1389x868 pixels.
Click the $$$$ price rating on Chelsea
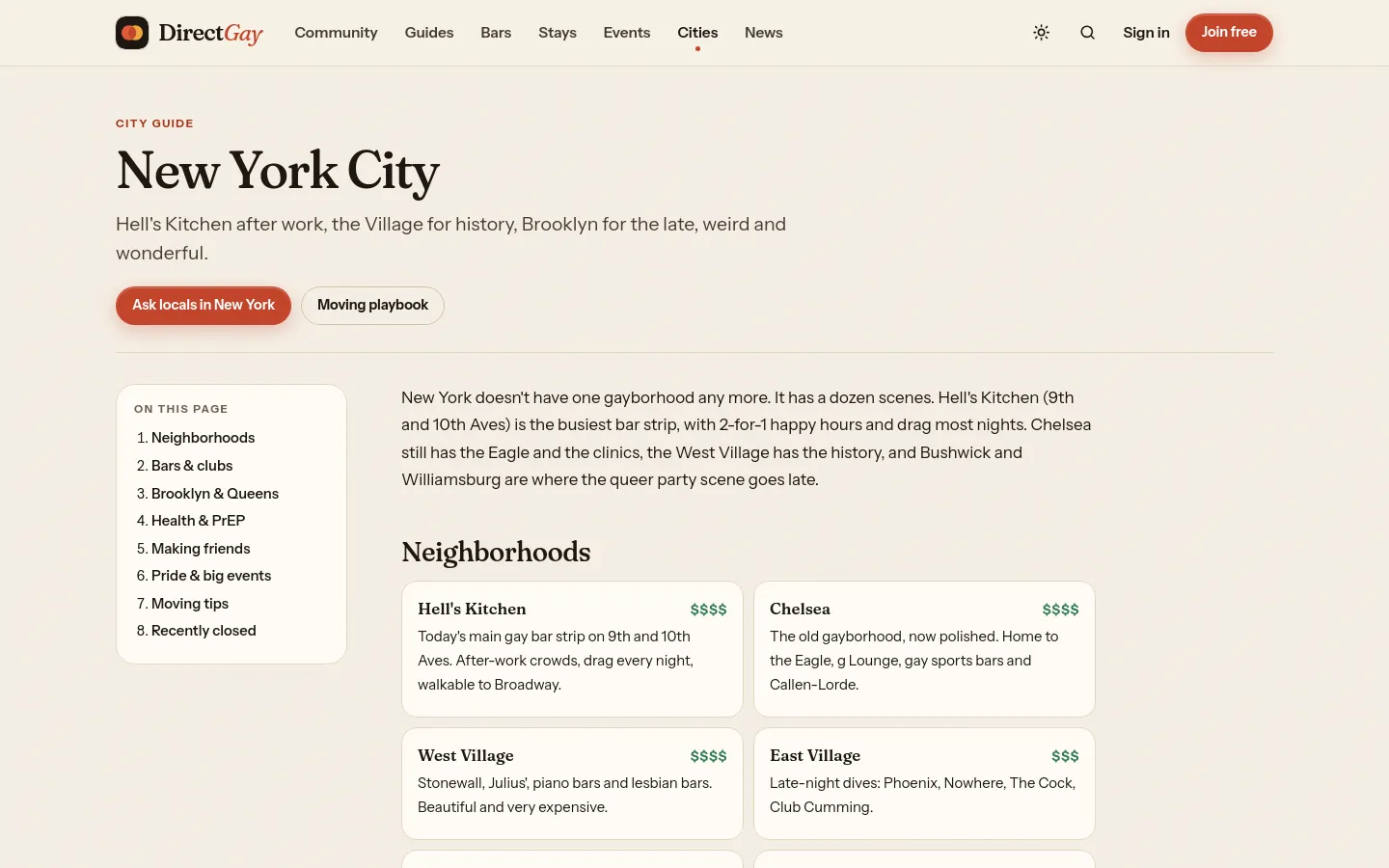coord(1060,610)
